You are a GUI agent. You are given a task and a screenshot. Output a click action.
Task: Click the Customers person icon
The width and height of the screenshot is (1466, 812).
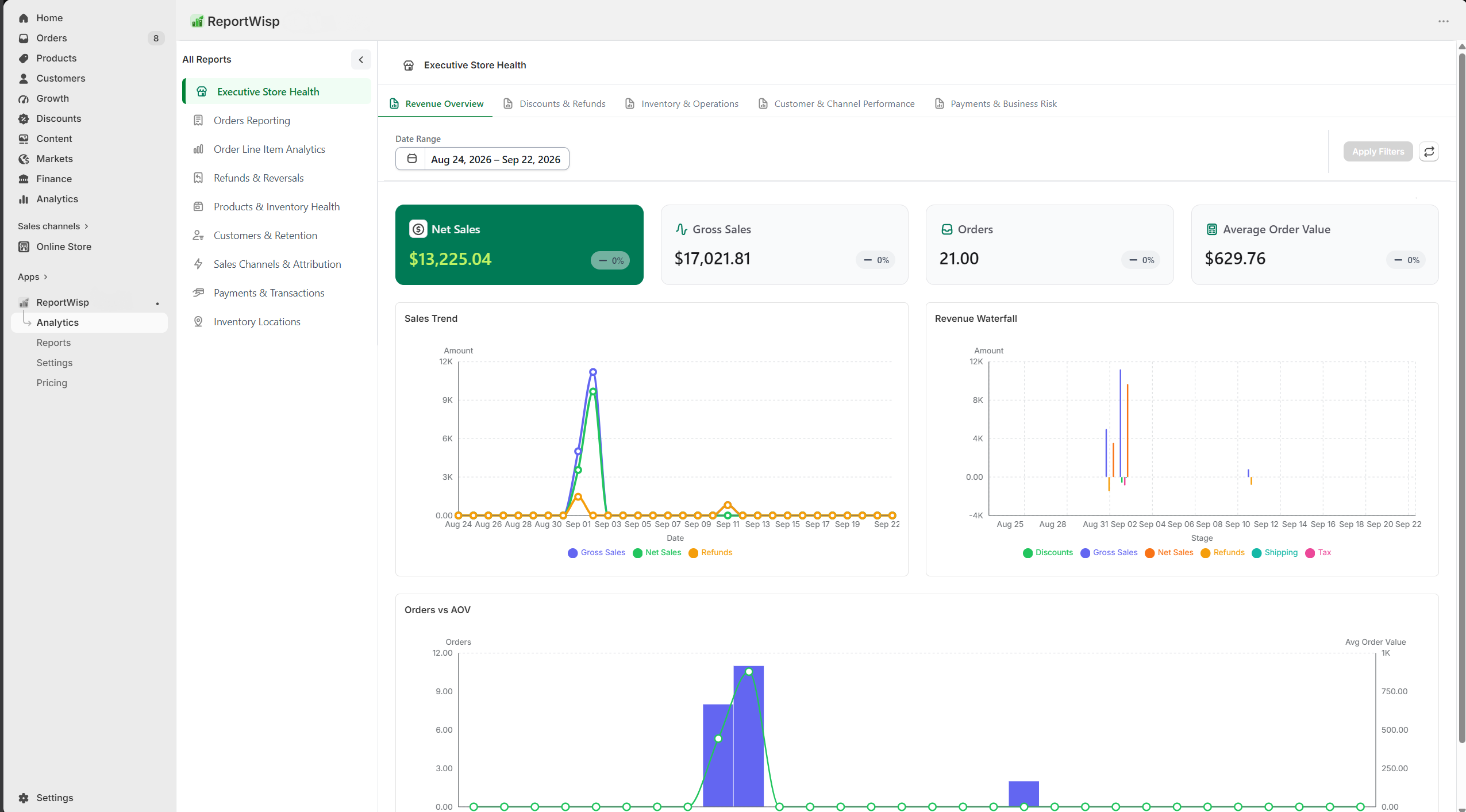(24, 78)
